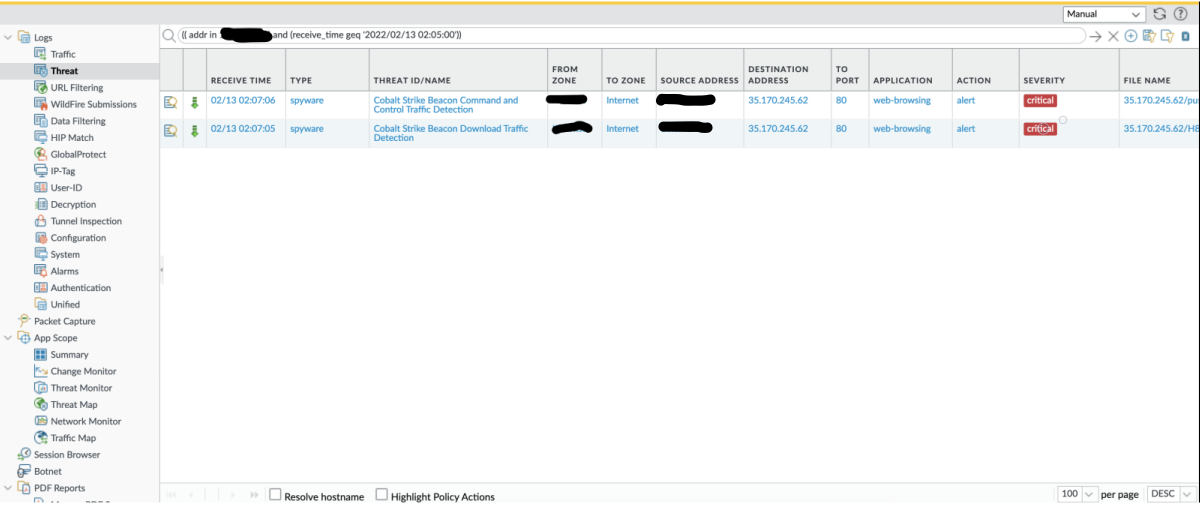
Task: Click the Save Filter icon
Action: 1149,36
